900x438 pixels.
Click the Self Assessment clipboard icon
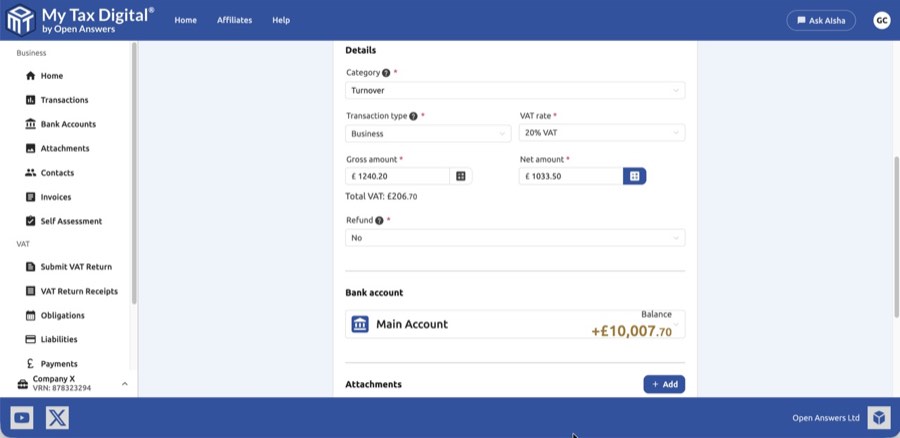[x=30, y=221]
